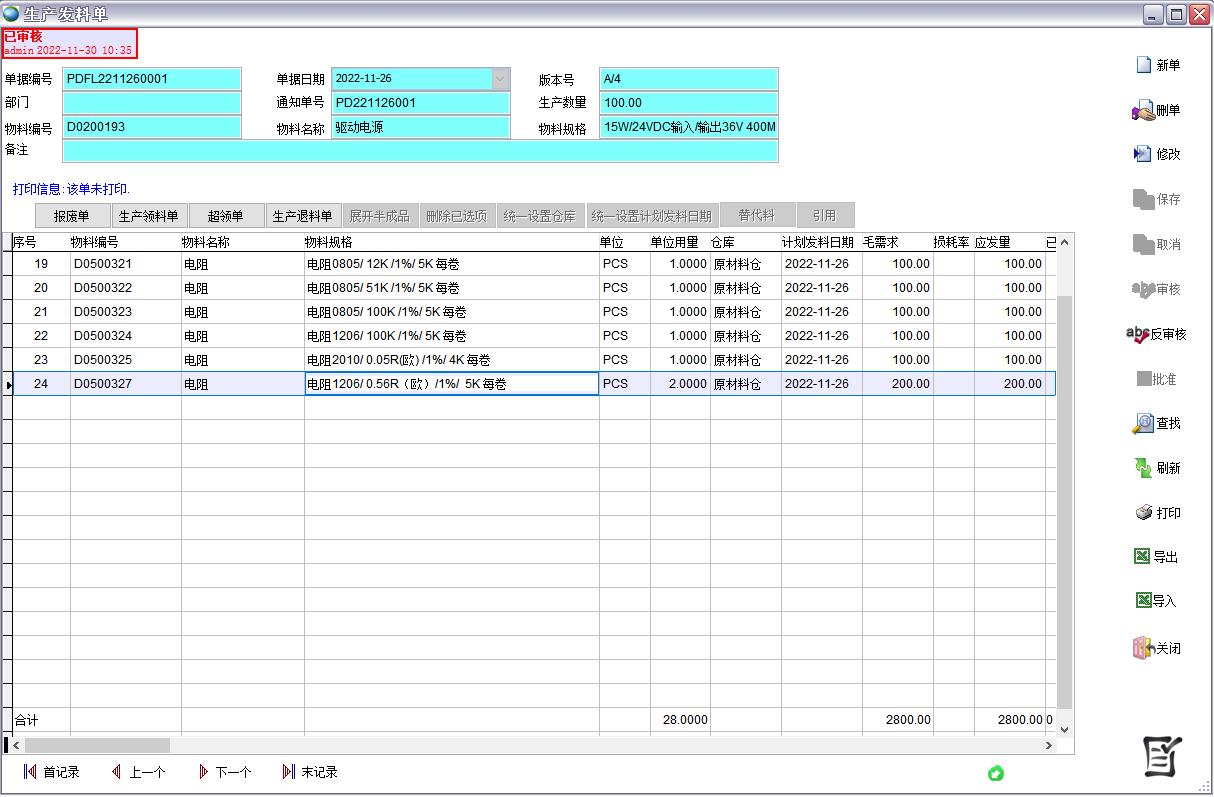Click the 超领单 button
This screenshot has width=1214, height=797.
[x=226, y=216]
